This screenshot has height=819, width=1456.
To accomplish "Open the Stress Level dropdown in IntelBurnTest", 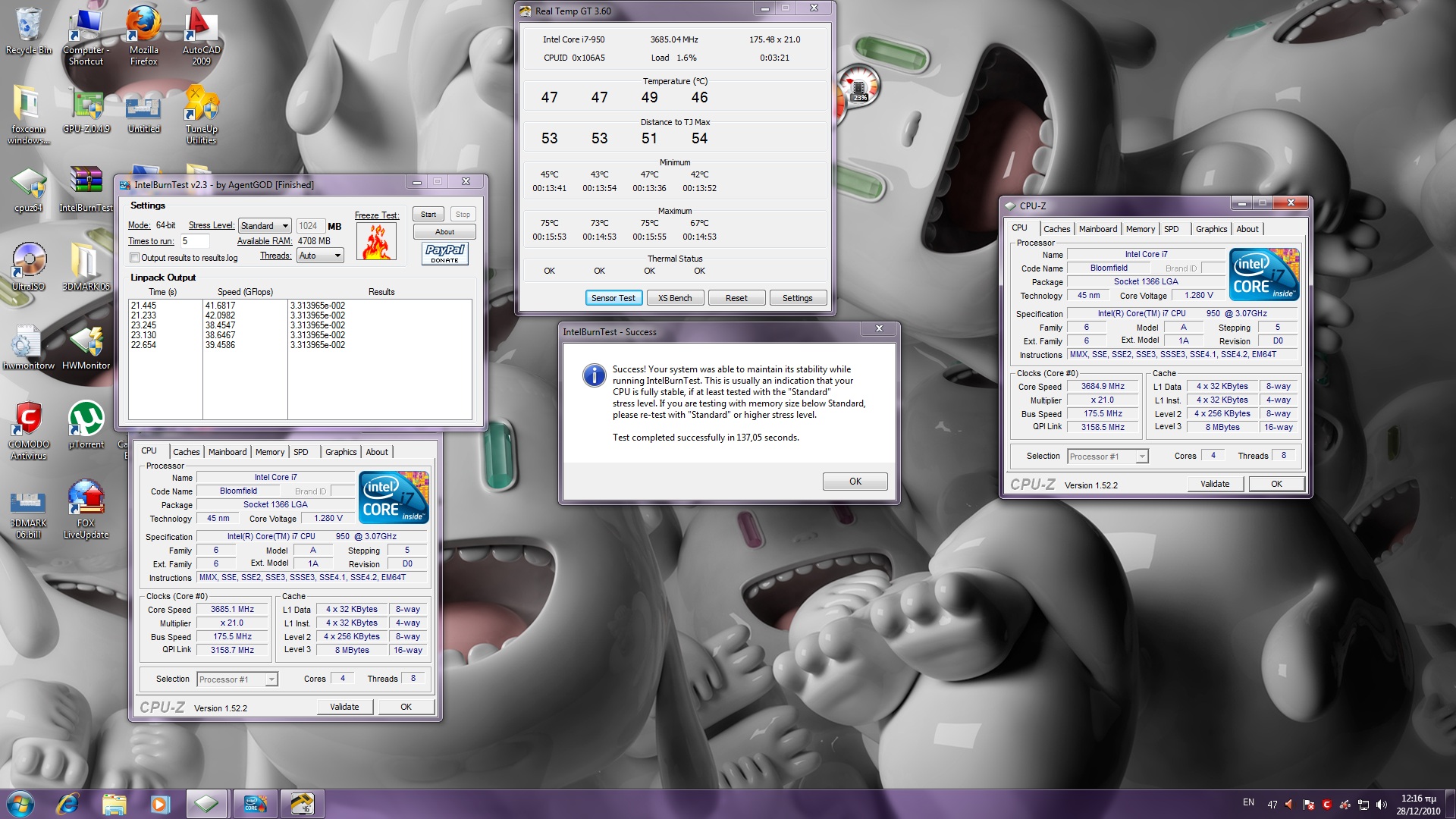I will point(265,226).
